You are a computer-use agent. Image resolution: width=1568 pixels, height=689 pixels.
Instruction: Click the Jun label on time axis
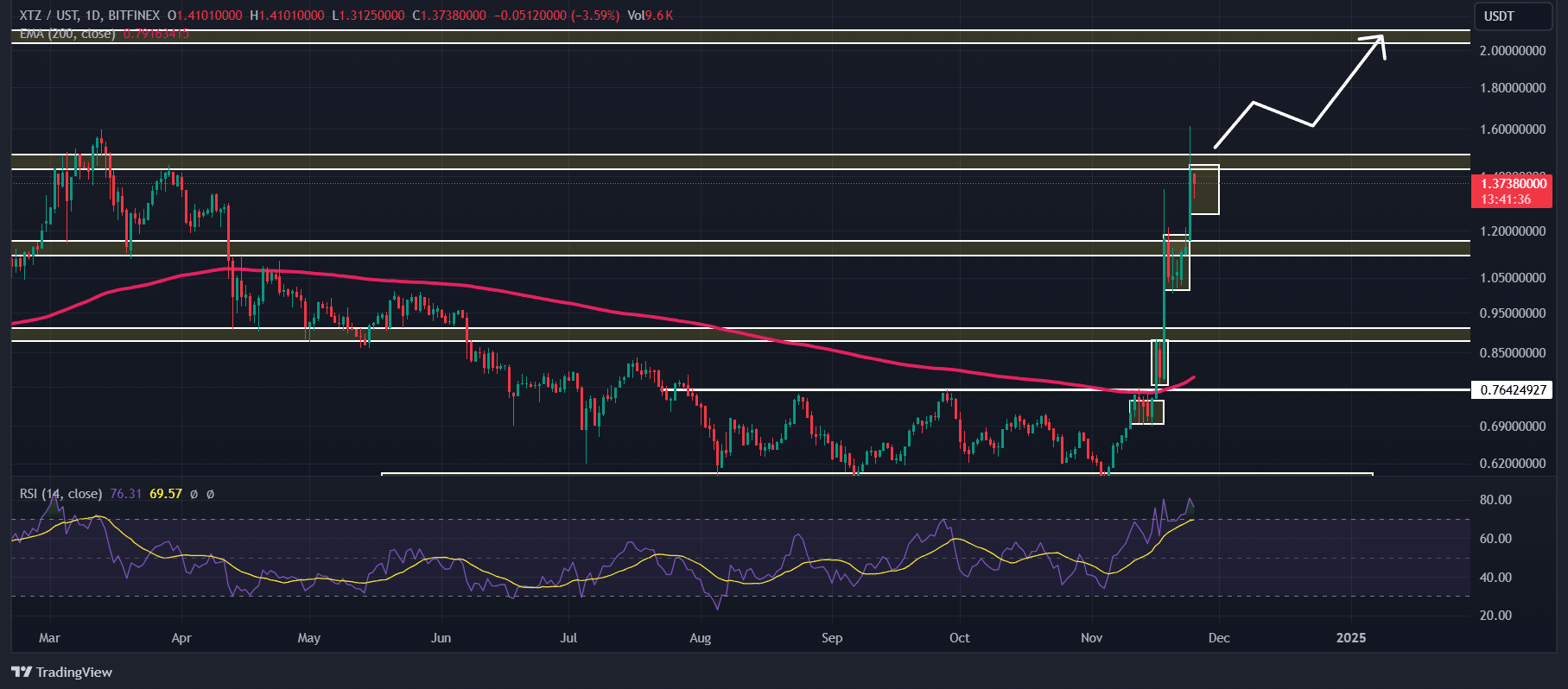(x=441, y=638)
